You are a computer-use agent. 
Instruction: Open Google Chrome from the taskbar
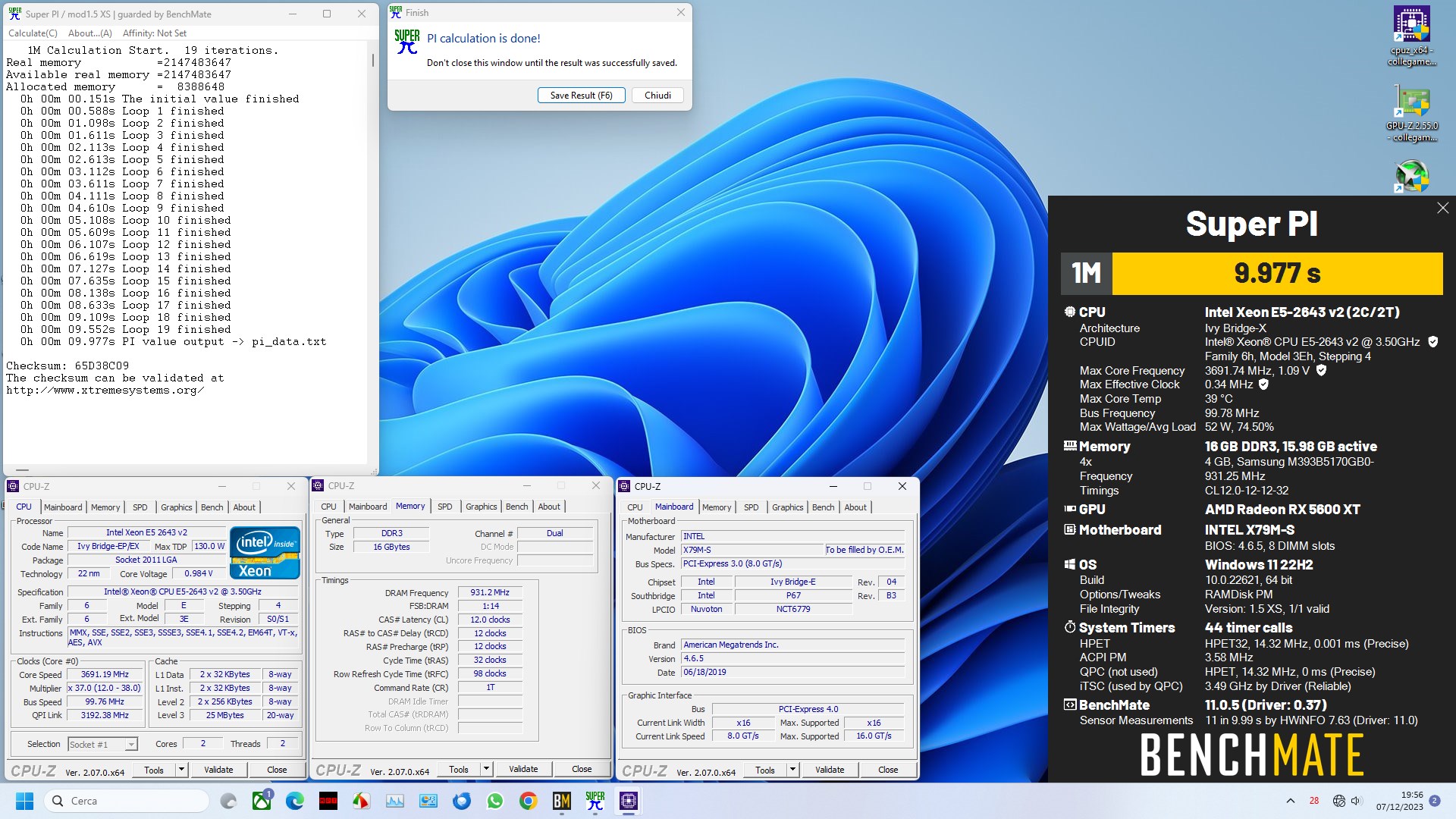[x=529, y=801]
